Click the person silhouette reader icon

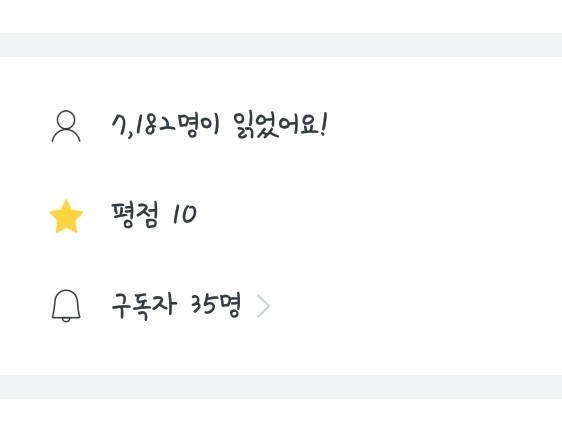(66, 126)
